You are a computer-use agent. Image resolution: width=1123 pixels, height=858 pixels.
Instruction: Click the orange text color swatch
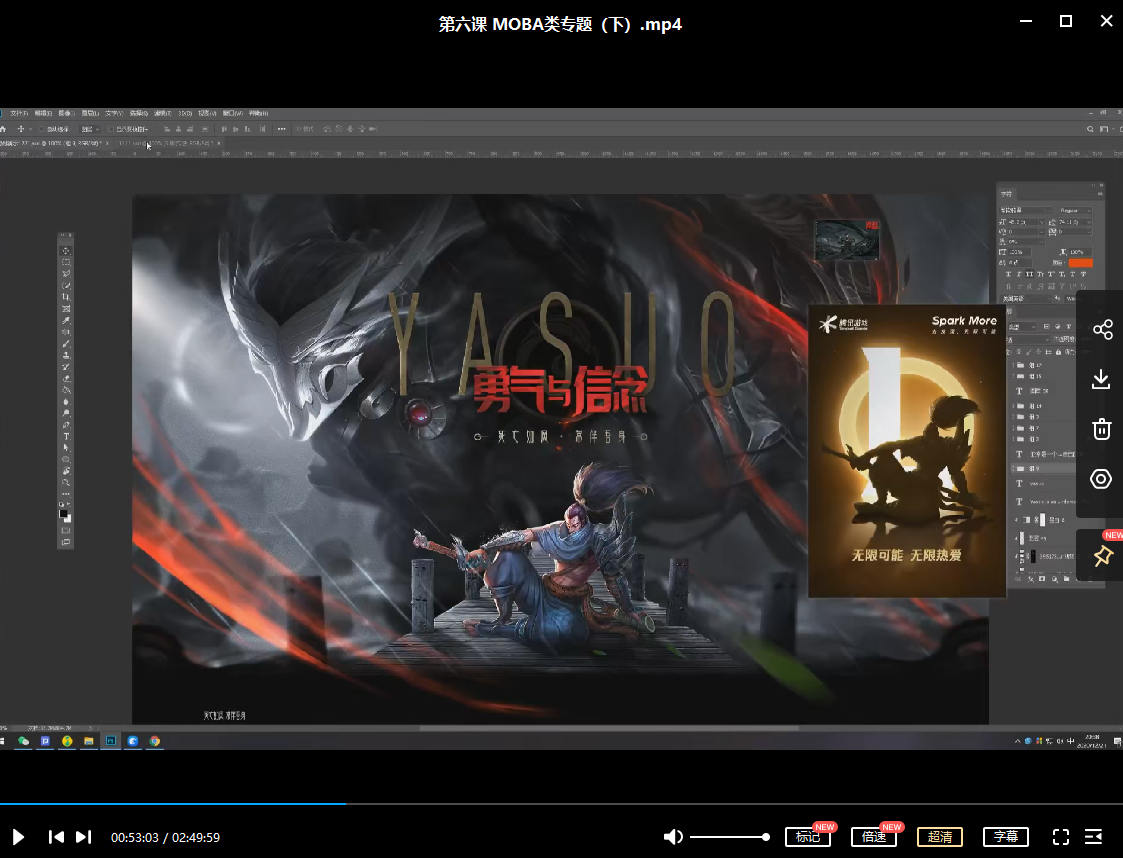coord(1080,262)
